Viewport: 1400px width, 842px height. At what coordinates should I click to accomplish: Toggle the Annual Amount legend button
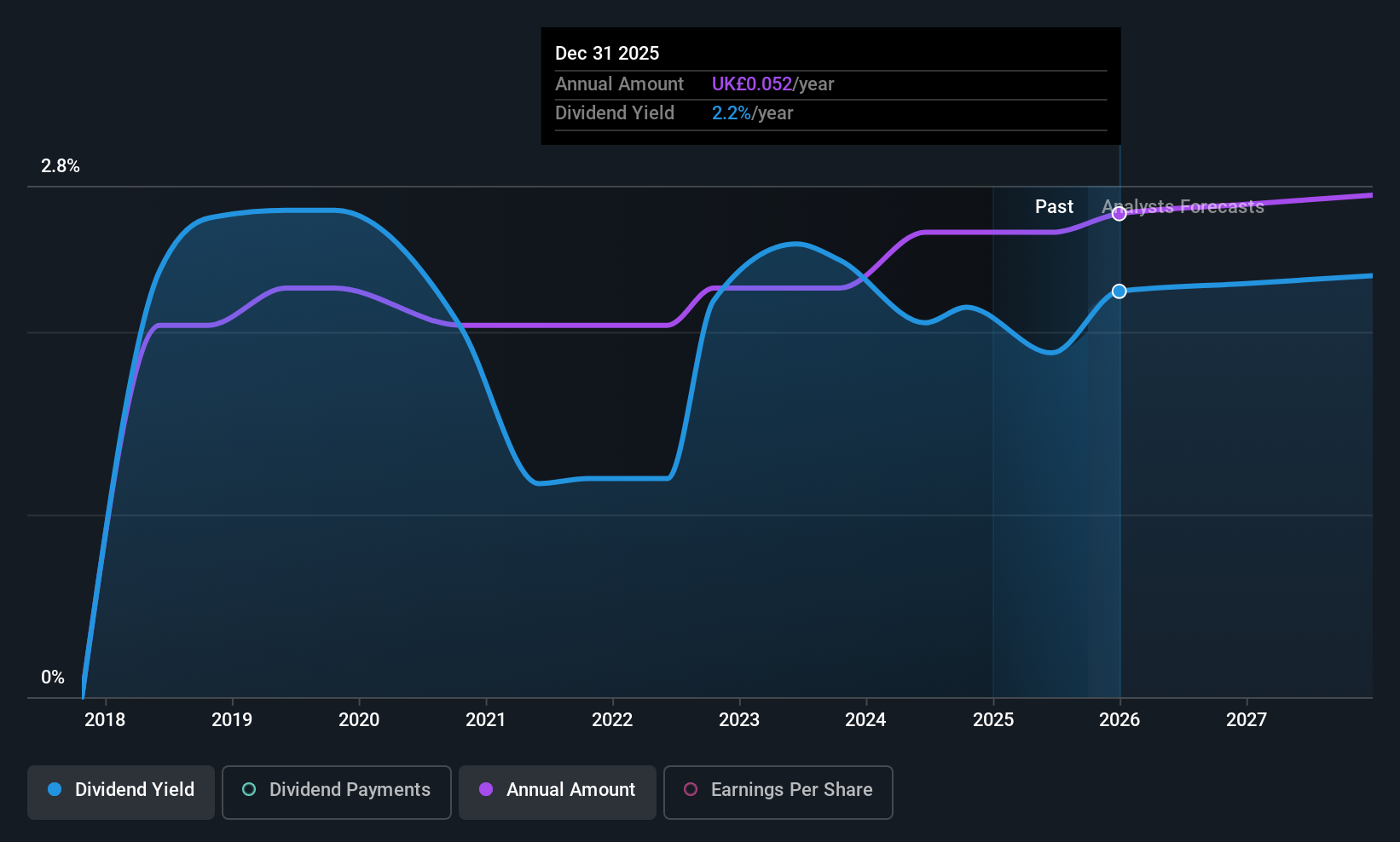coord(558,792)
